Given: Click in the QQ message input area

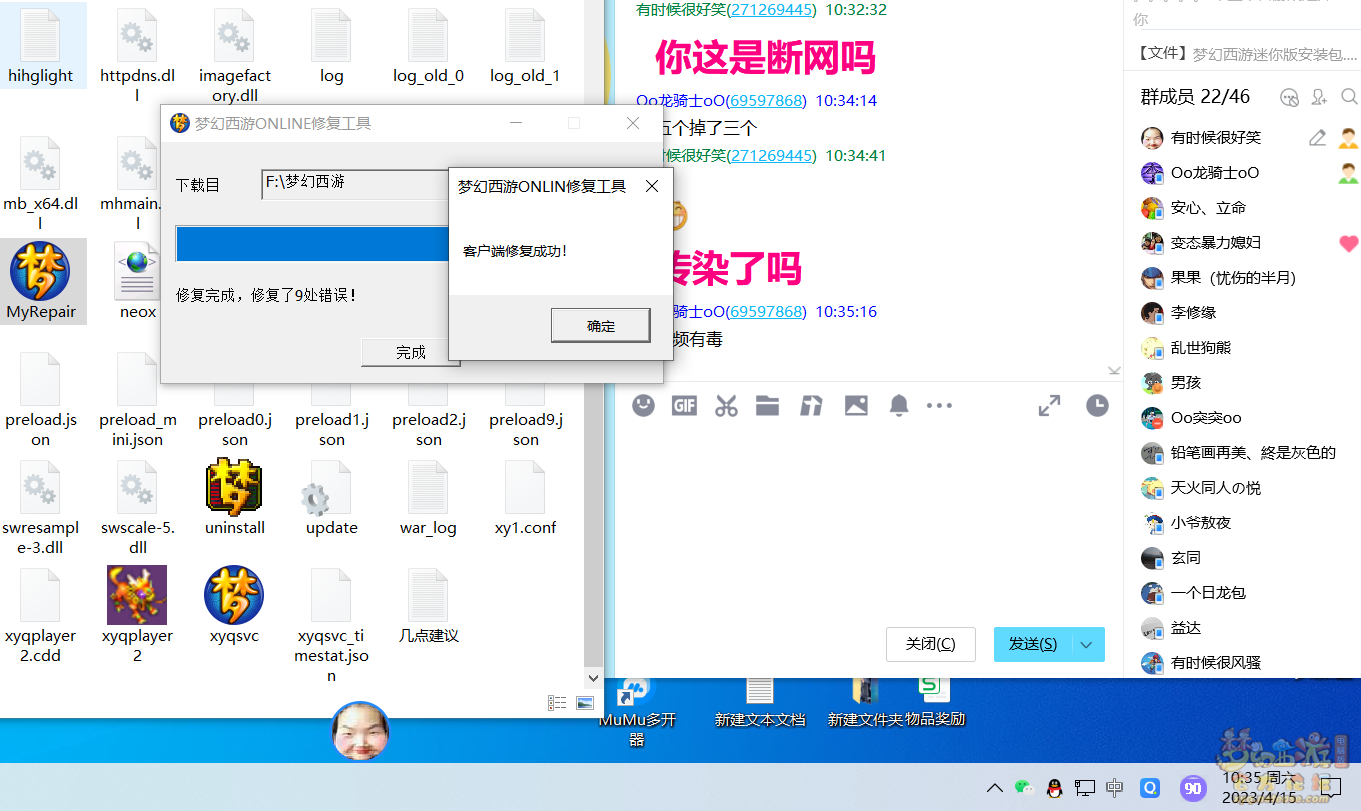Looking at the screenshot, I should coord(868,520).
